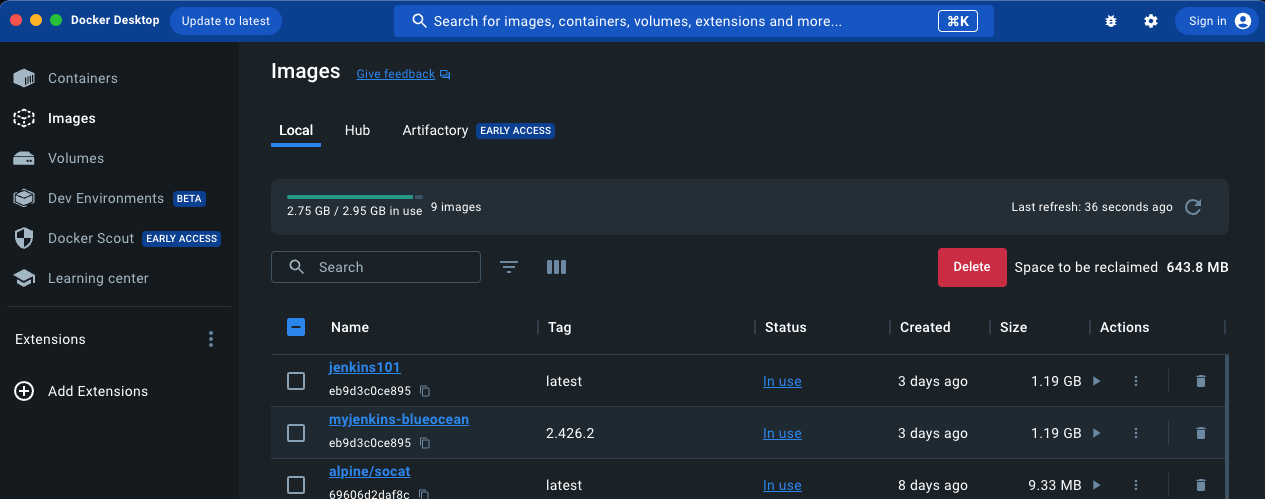Sort by the Tag column header
Image resolution: width=1265 pixels, height=499 pixels.
[x=559, y=327]
